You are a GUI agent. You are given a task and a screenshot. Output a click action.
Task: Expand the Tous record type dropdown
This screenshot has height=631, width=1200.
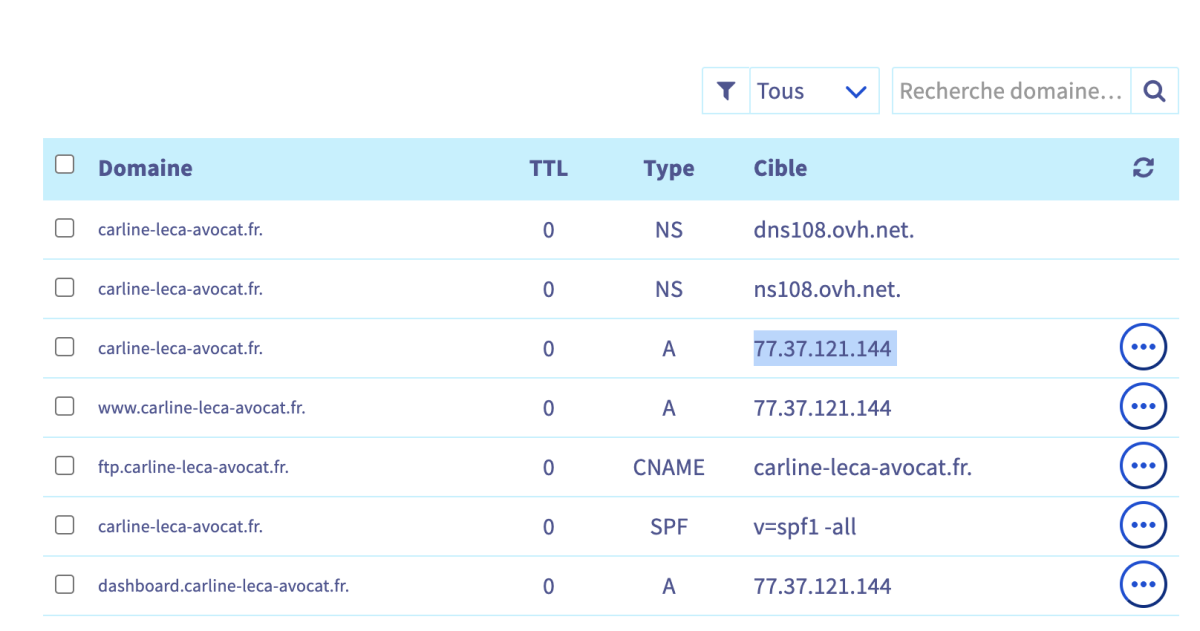pyautogui.click(x=813, y=91)
